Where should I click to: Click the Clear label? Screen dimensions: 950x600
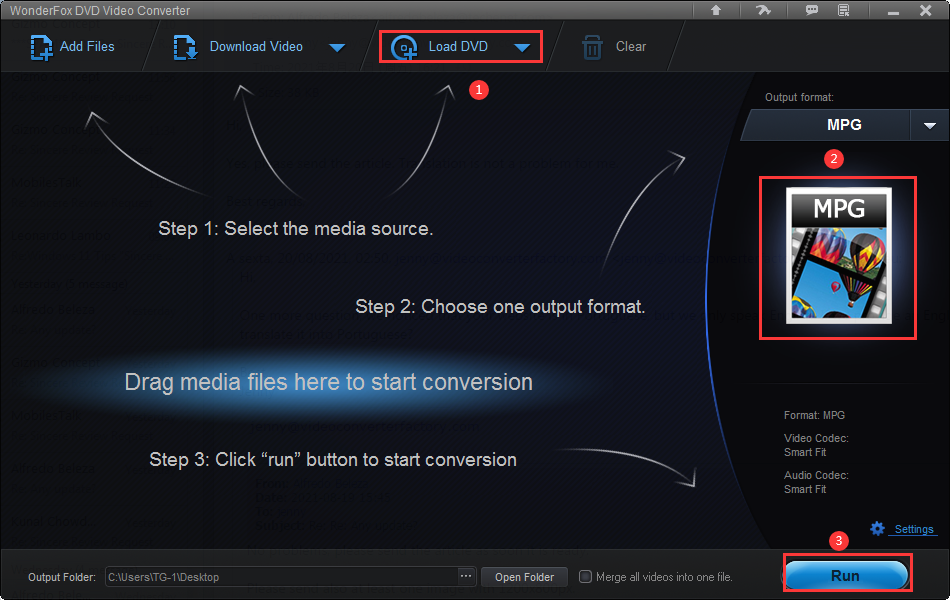(631, 47)
